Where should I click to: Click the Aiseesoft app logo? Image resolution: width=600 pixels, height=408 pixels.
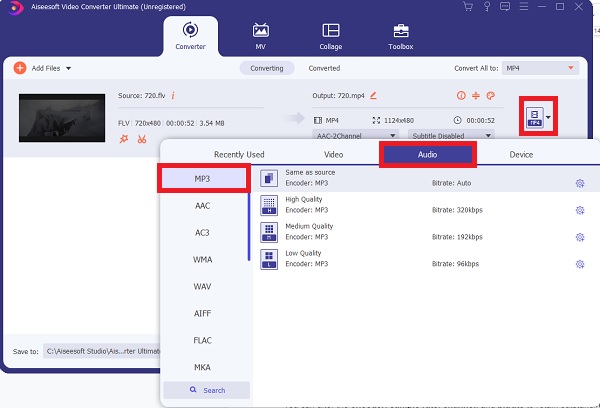point(15,8)
